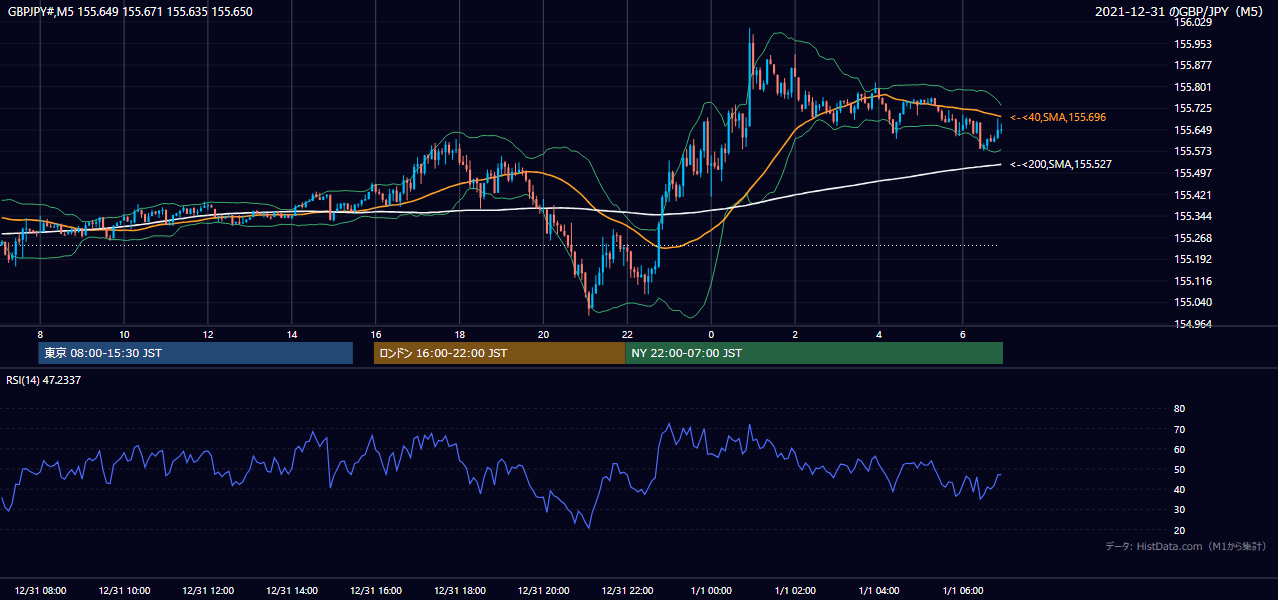Click the 12/31 12:00 time label
1278x600 pixels.
coord(208,591)
